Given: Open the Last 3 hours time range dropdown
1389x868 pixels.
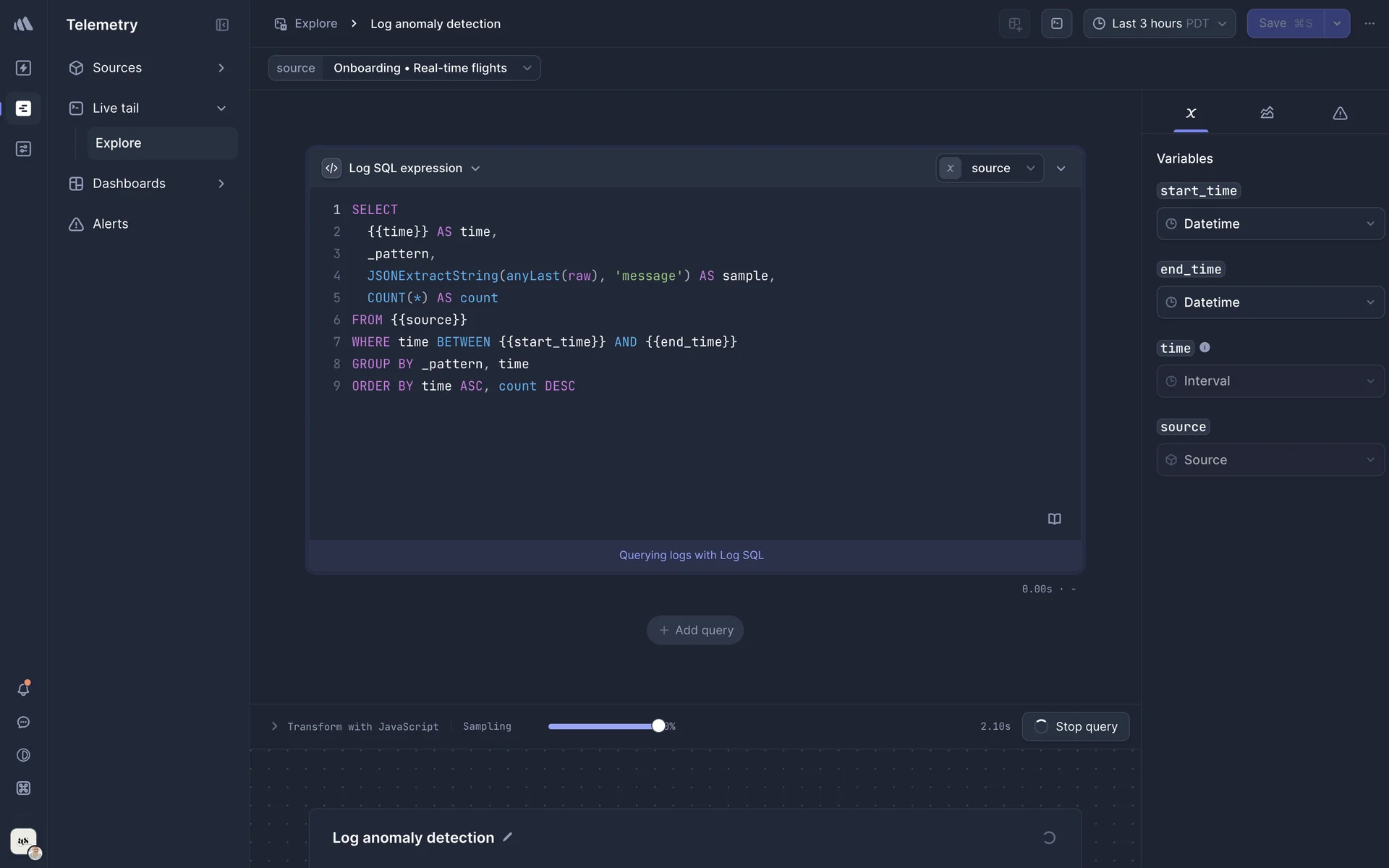Looking at the screenshot, I should [1159, 23].
